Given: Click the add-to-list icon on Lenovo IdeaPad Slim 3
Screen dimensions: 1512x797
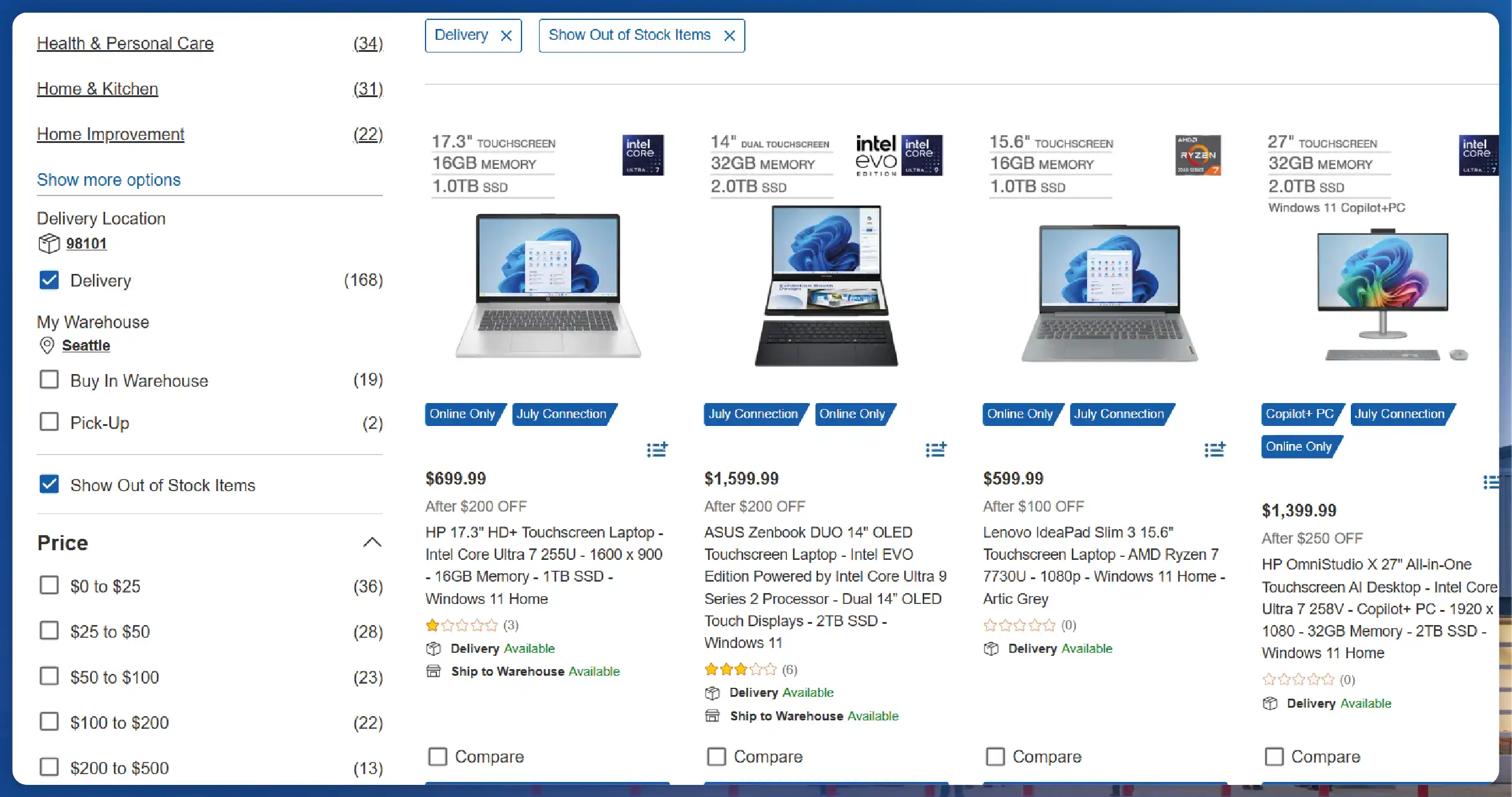Looking at the screenshot, I should 1214,449.
